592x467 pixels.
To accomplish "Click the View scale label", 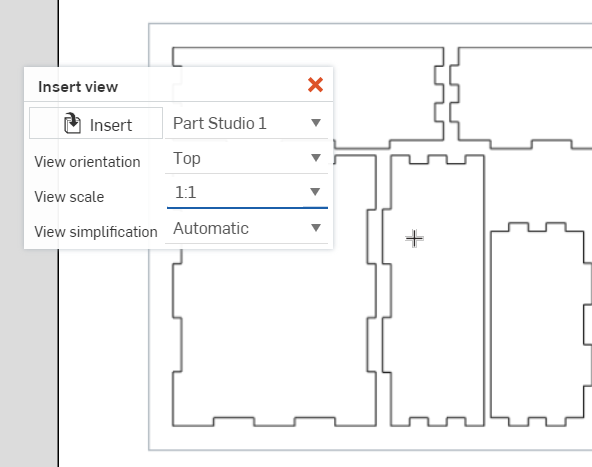I will tap(69, 197).
